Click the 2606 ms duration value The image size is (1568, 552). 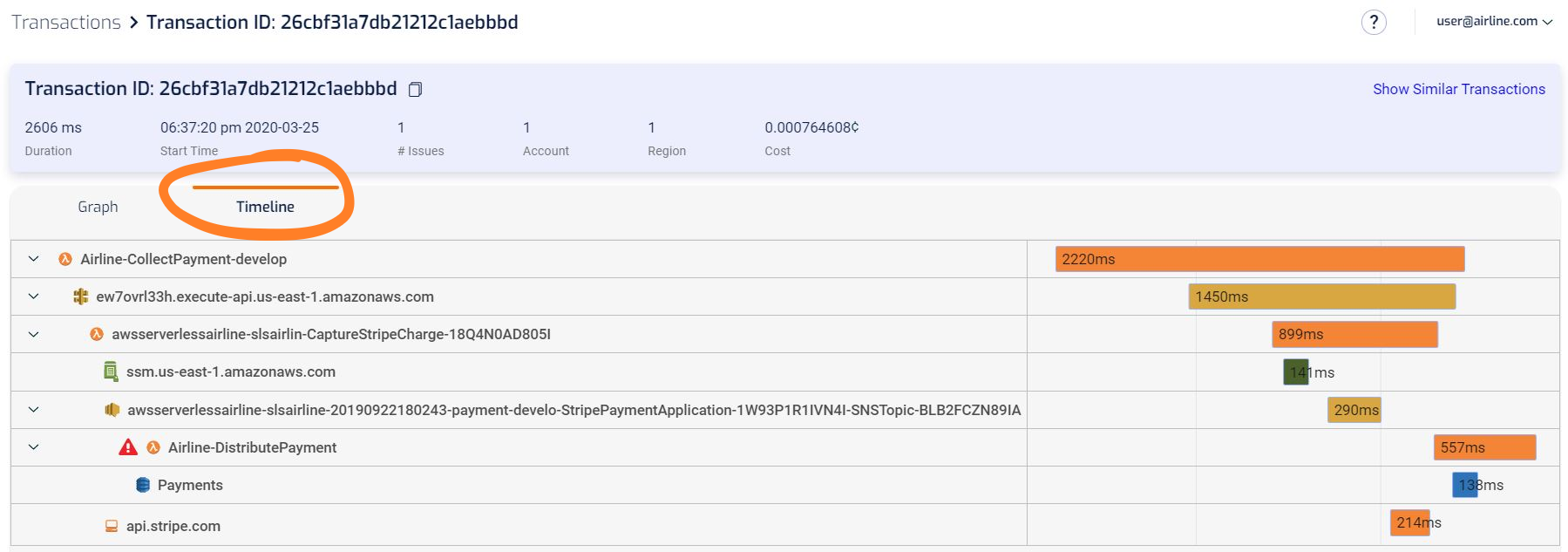tap(53, 127)
